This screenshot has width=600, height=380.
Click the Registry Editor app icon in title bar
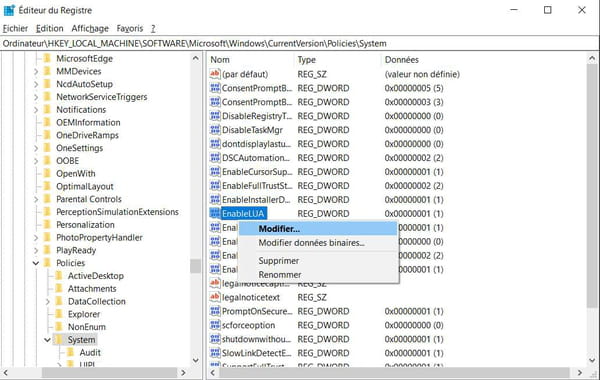tap(9, 10)
